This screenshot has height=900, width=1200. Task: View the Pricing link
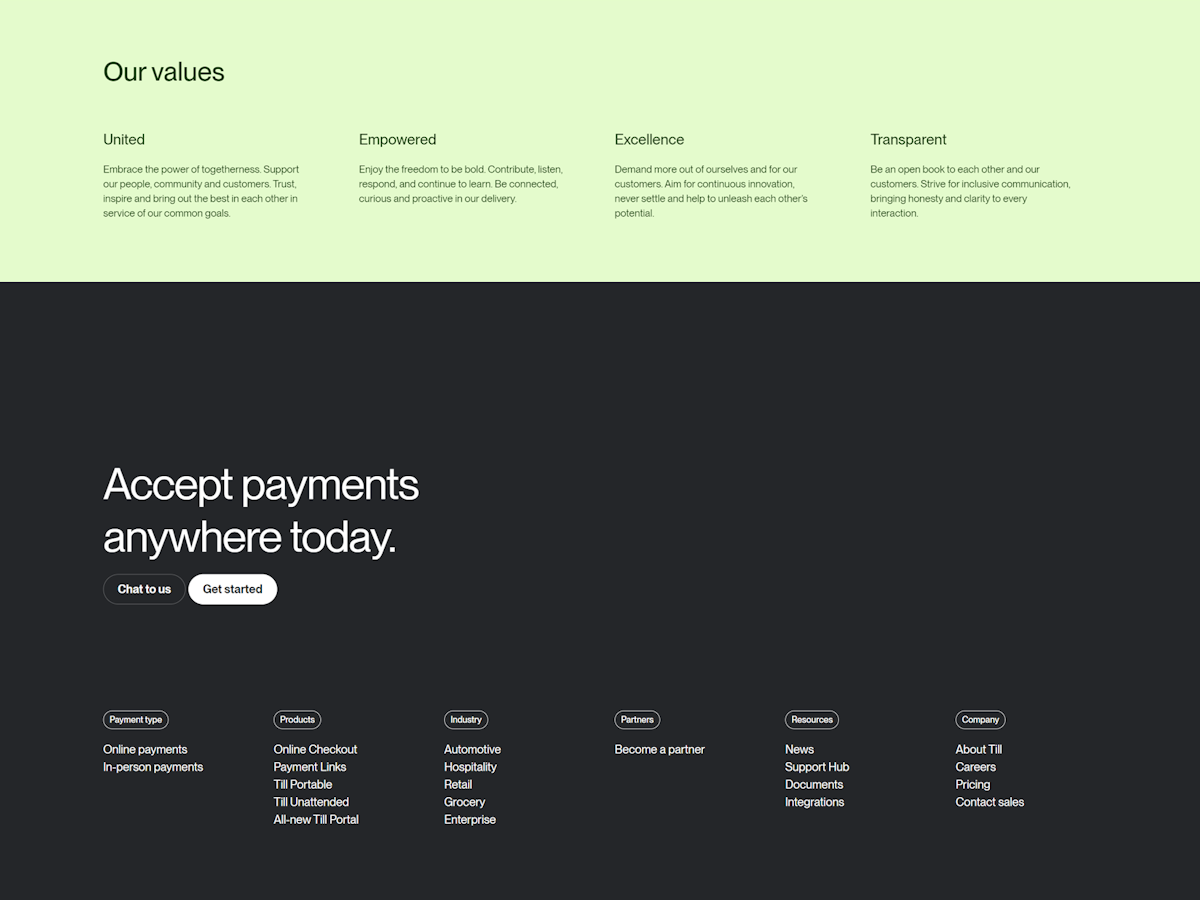click(973, 784)
